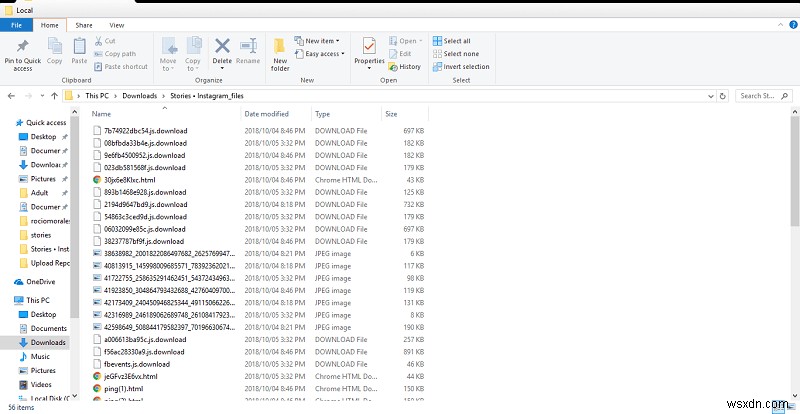
Task: Expand Delete options dropdown arrow
Action: (222, 68)
